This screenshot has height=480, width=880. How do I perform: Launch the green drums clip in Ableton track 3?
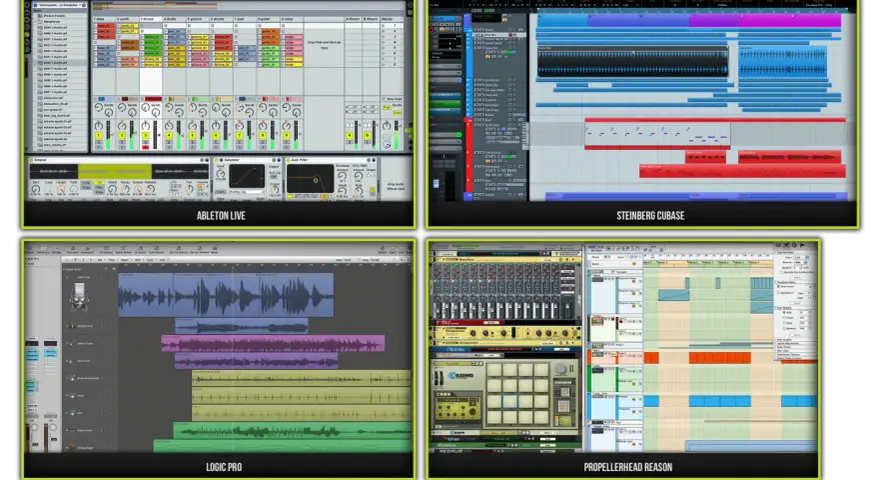(x=152, y=37)
